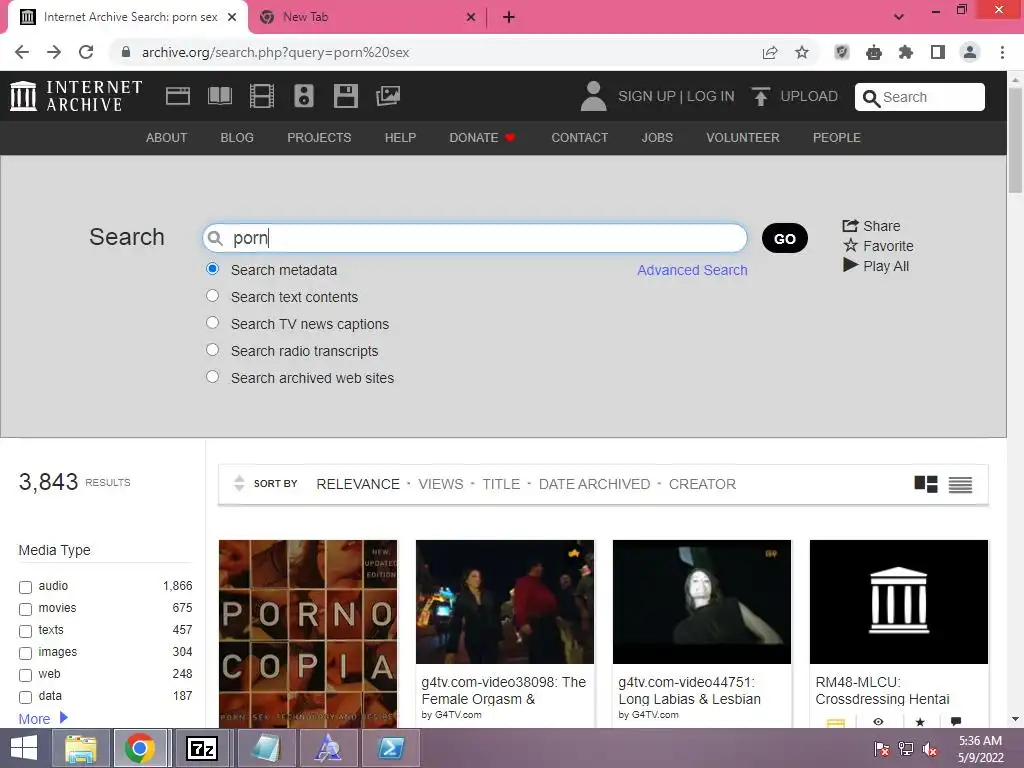The image size is (1024, 768).
Task: Focus the main search query input field
Action: (x=475, y=238)
